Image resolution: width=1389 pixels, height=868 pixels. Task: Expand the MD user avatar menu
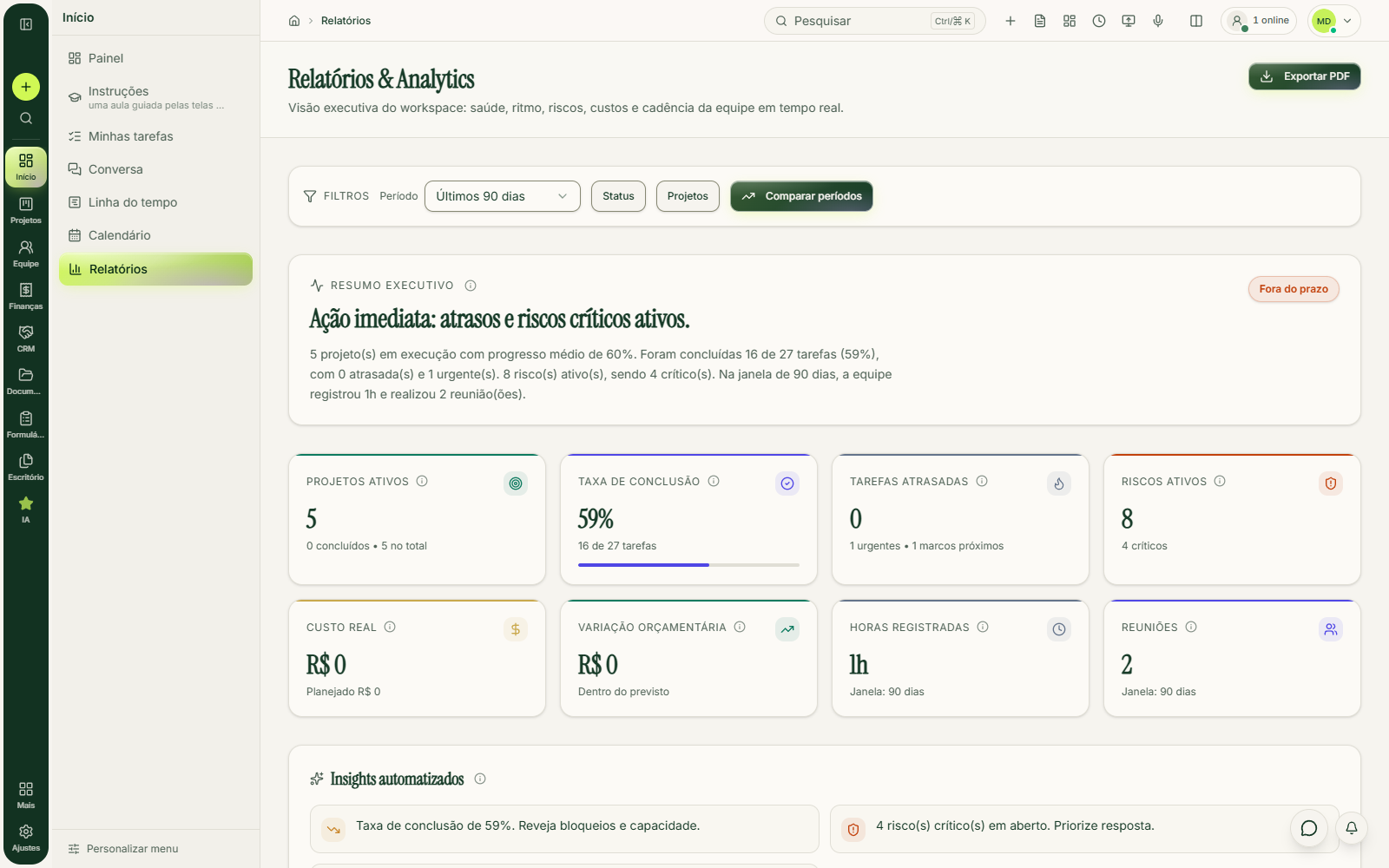(x=1333, y=21)
